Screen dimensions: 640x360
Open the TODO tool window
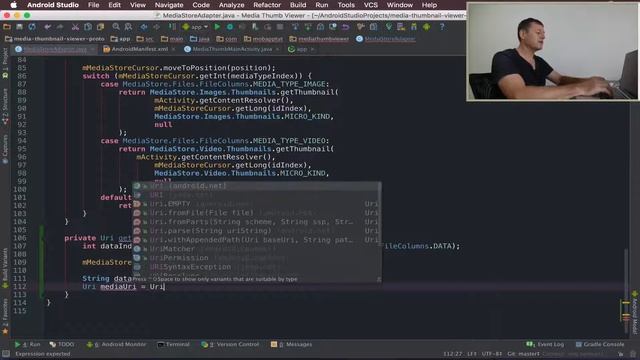62,344
